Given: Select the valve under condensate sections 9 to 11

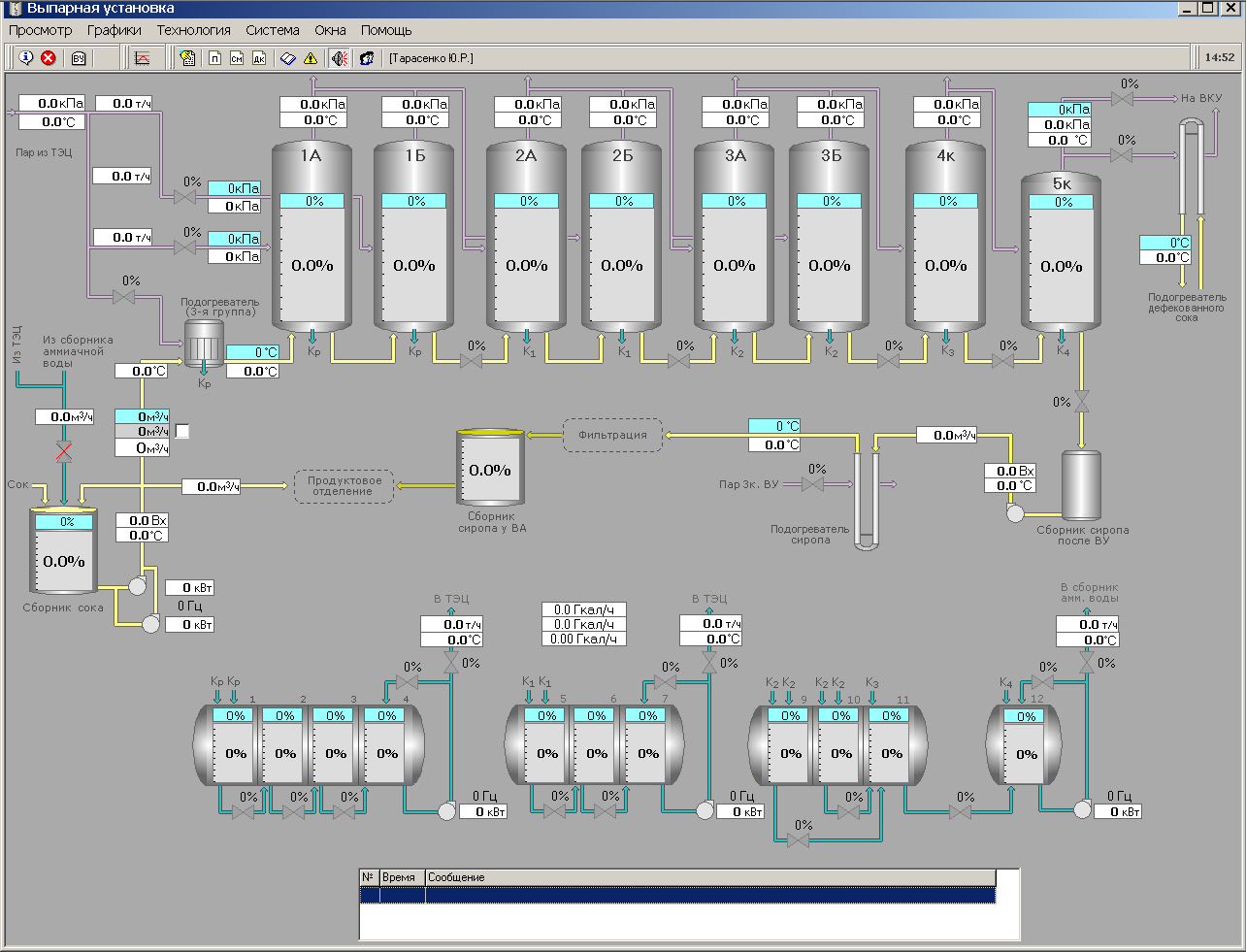Looking at the screenshot, I should [x=799, y=840].
